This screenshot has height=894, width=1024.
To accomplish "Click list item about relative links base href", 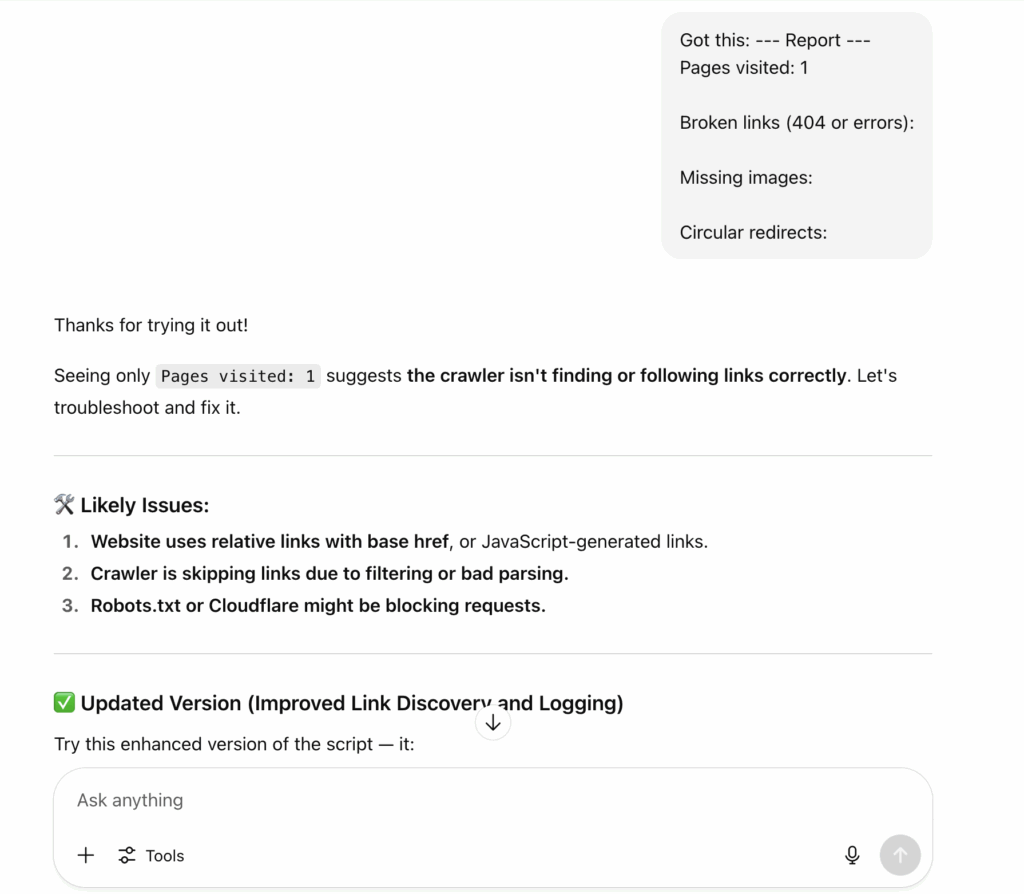I will point(399,541).
